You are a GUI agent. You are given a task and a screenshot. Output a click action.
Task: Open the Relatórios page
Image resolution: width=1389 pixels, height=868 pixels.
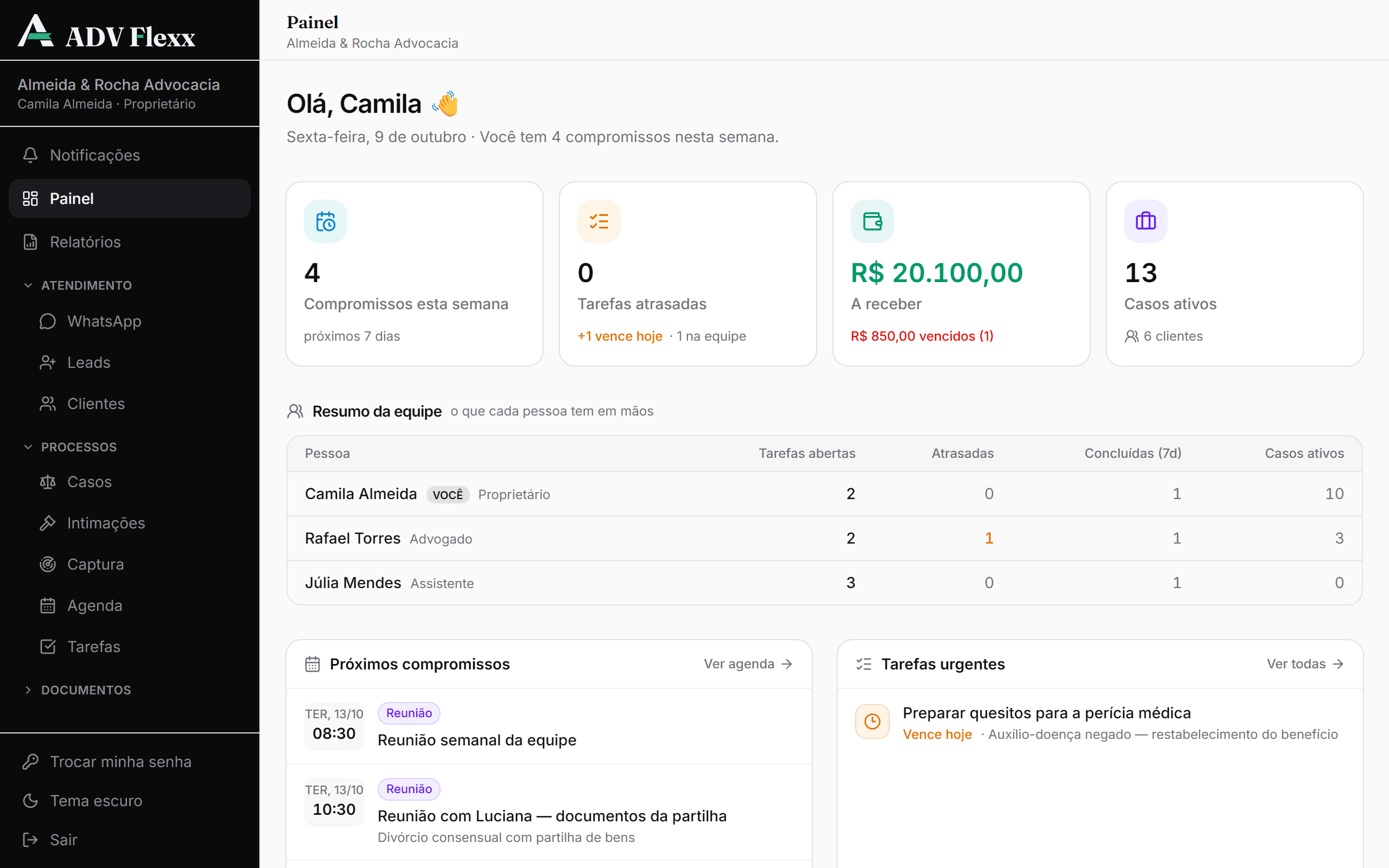(x=130, y=242)
